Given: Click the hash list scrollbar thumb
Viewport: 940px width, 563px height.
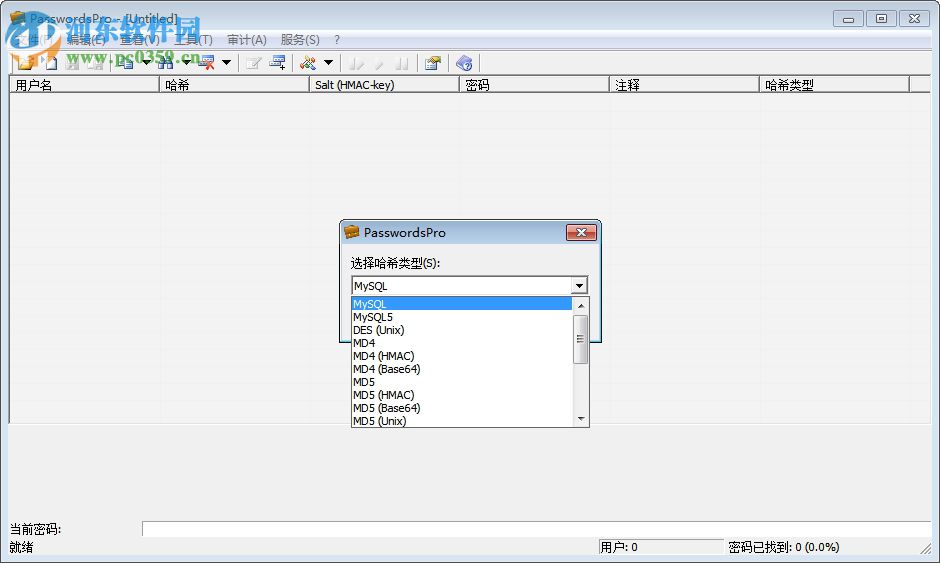Looking at the screenshot, I should [x=580, y=339].
